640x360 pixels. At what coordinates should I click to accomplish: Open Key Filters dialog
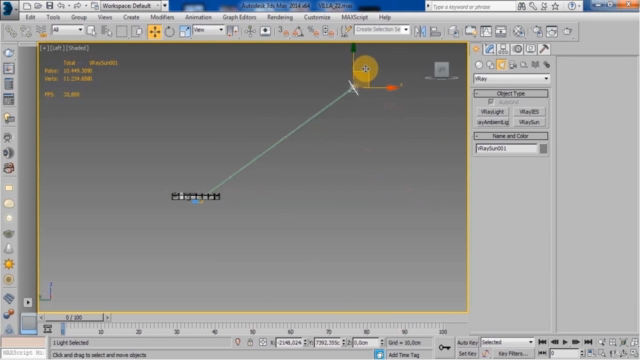513,353
